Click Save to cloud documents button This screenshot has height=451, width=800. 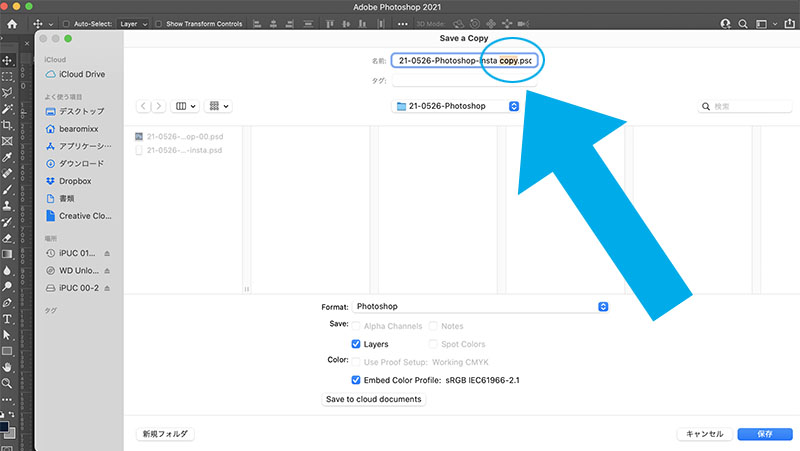pos(373,399)
